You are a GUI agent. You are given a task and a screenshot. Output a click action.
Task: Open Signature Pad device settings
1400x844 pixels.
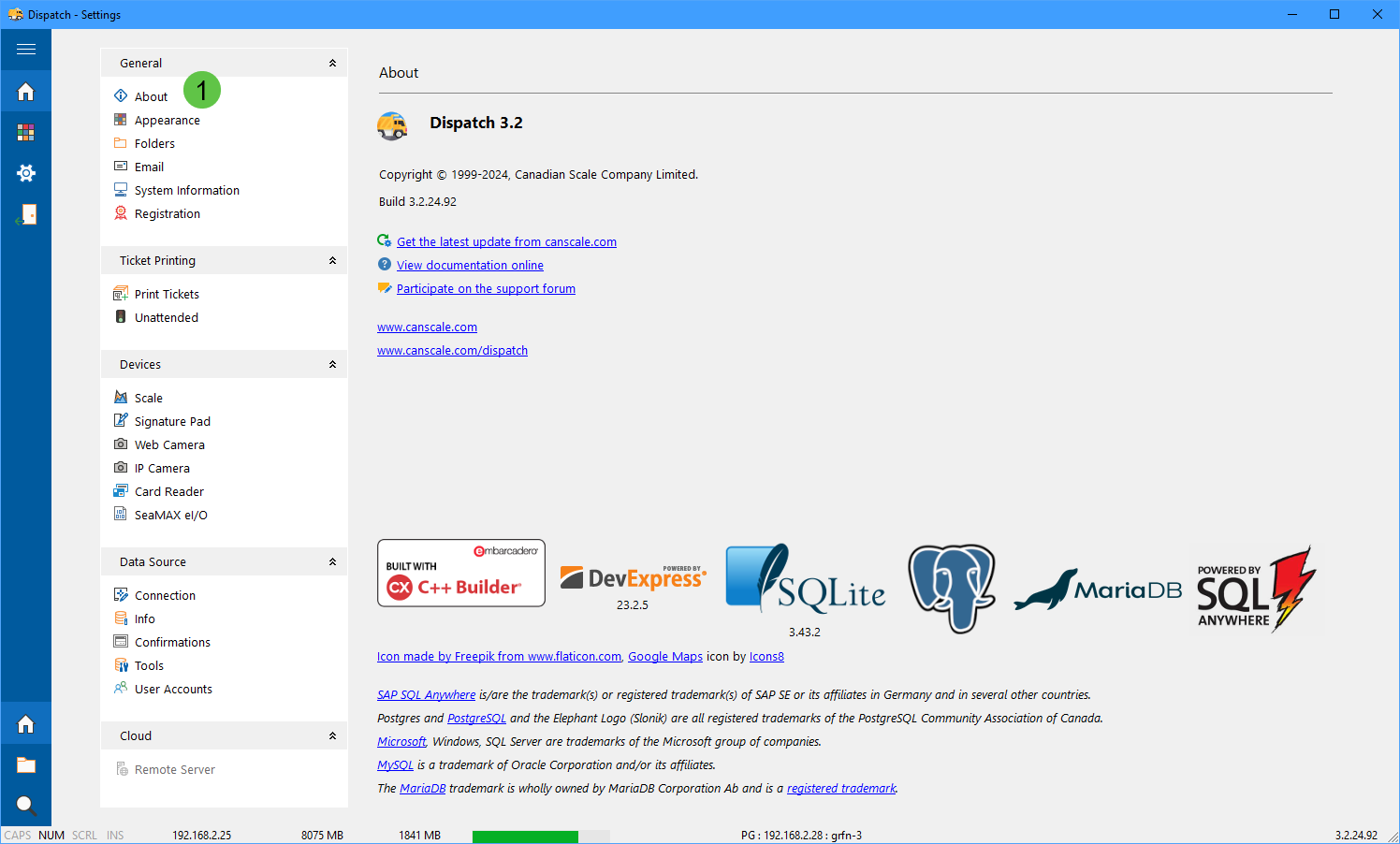click(172, 421)
